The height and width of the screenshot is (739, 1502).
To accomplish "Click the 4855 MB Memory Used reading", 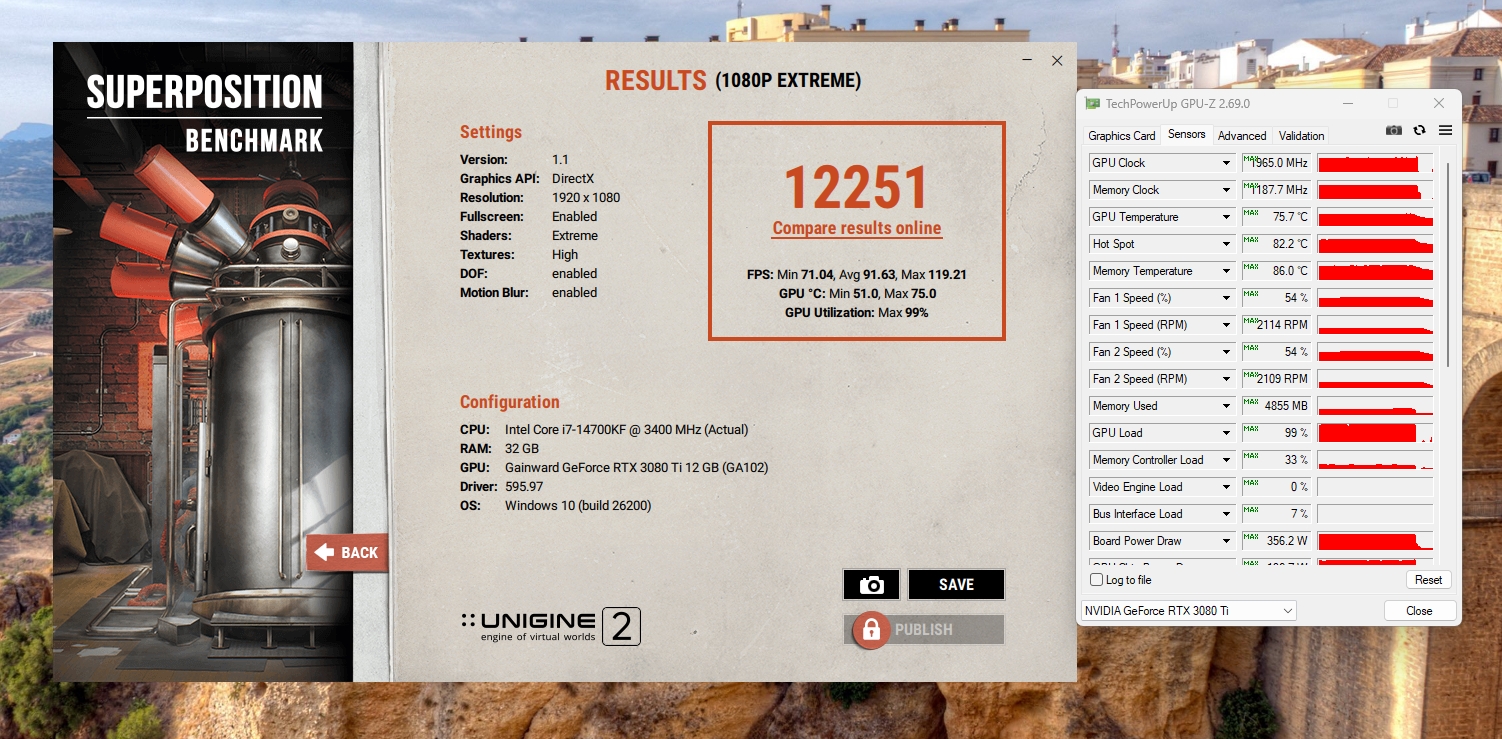I will [1277, 406].
